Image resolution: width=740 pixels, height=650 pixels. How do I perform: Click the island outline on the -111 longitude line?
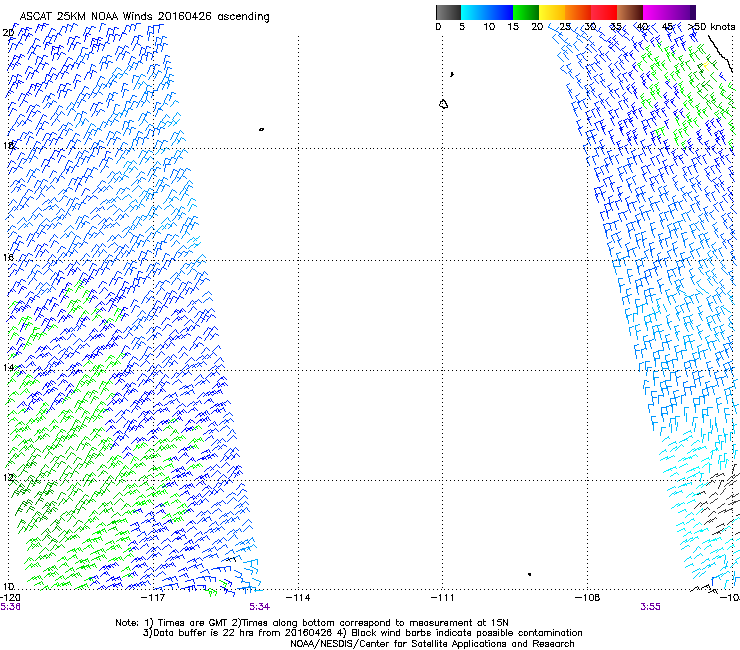(x=443, y=104)
